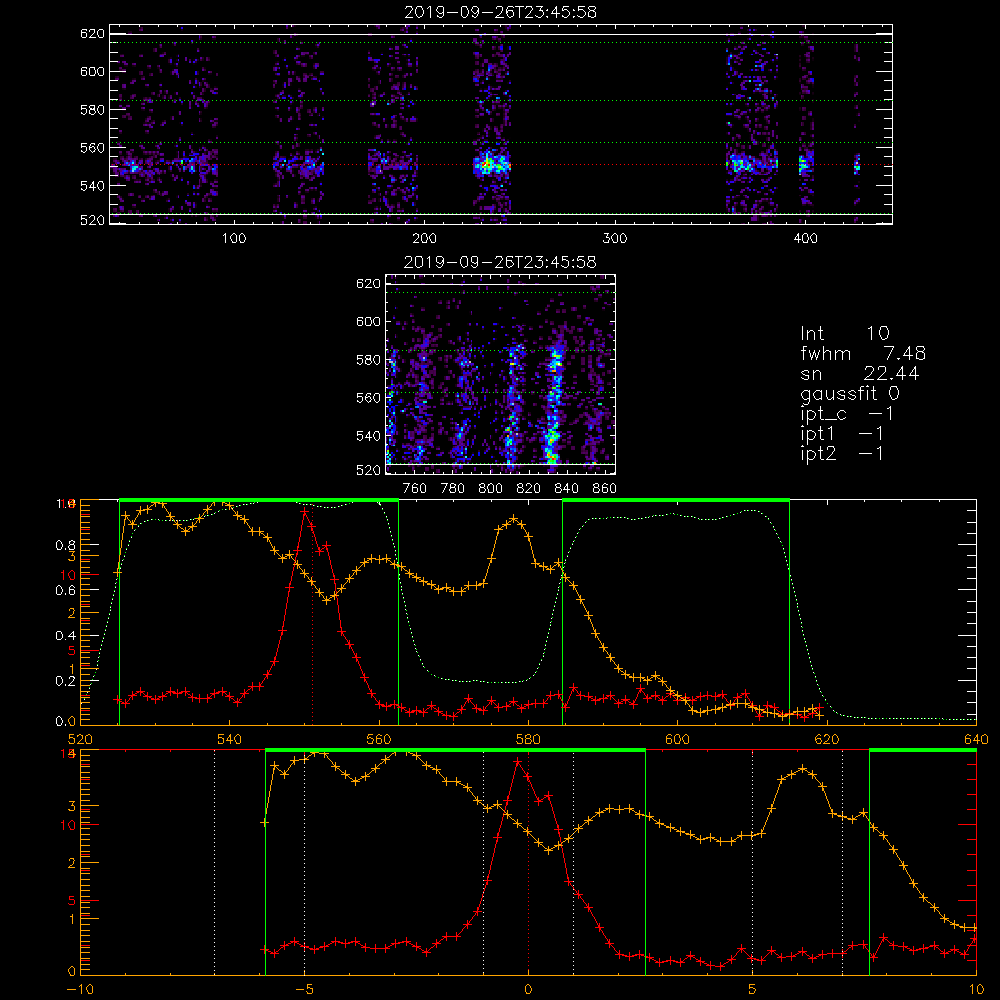This screenshot has width=1000, height=1000.
Task: Click the '840' x-axis tick label
Action: pos(566,489)
